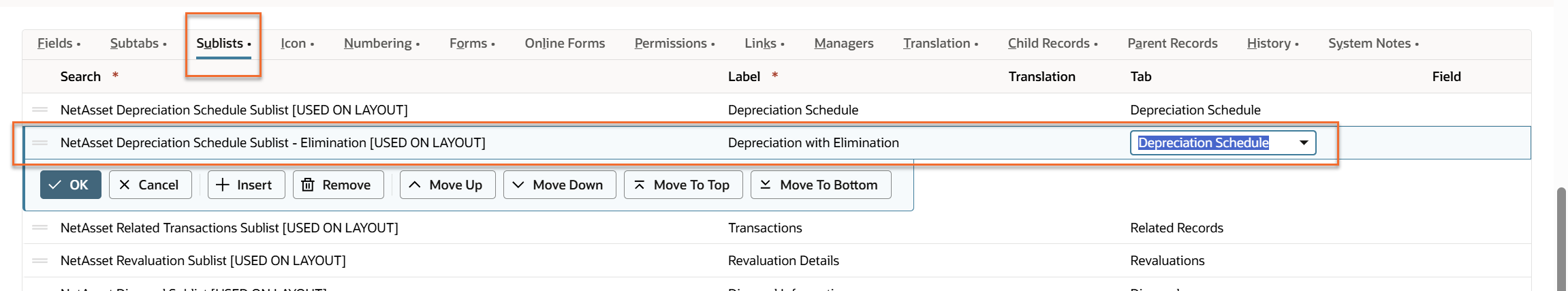This screenshot has width=1568, height=291.
Task: Click drag handle of Revaluation Sublist row
Action: tap(40, 260)
